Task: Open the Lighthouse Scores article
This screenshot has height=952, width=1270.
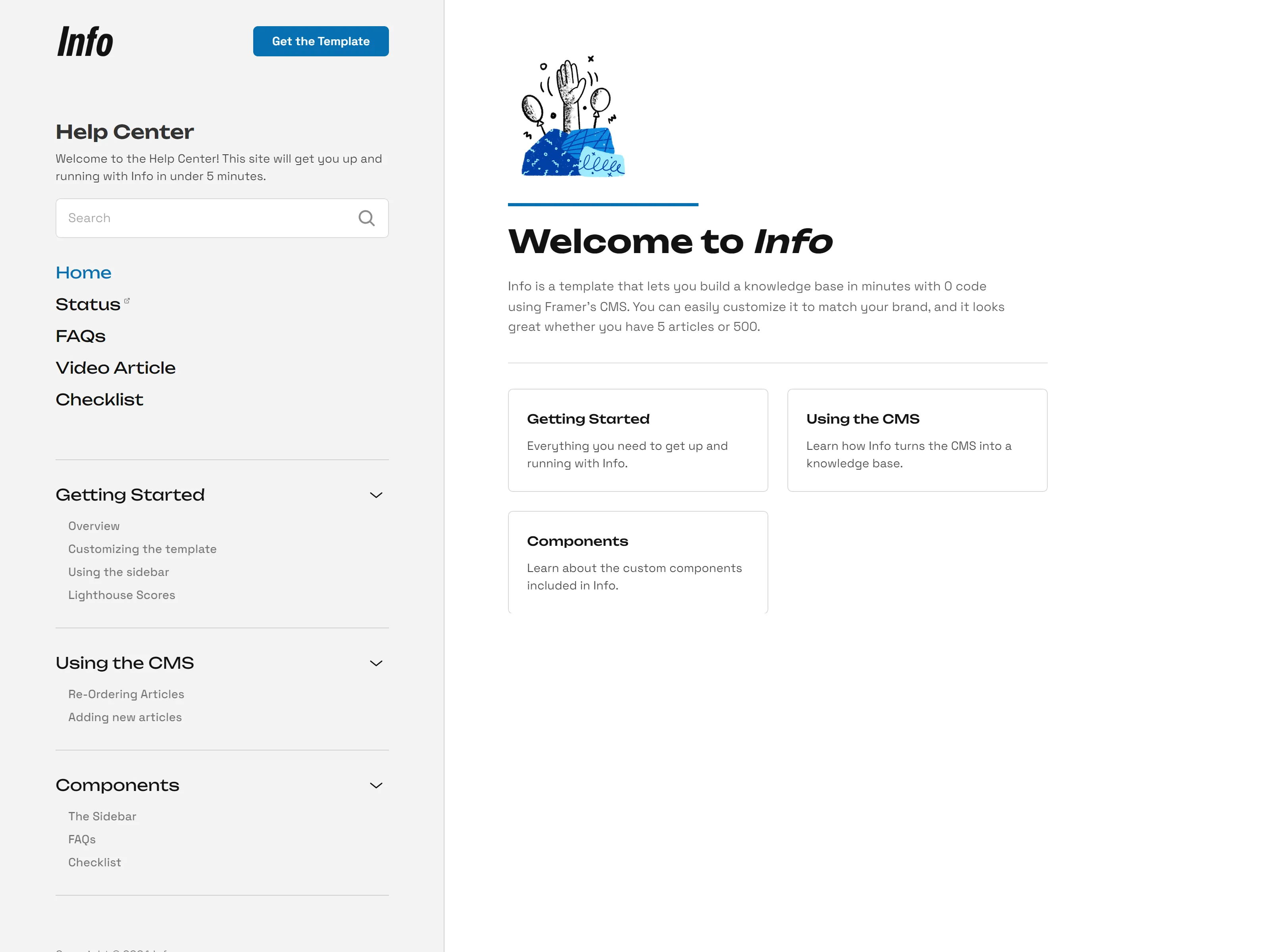Action: click(122, 595)
